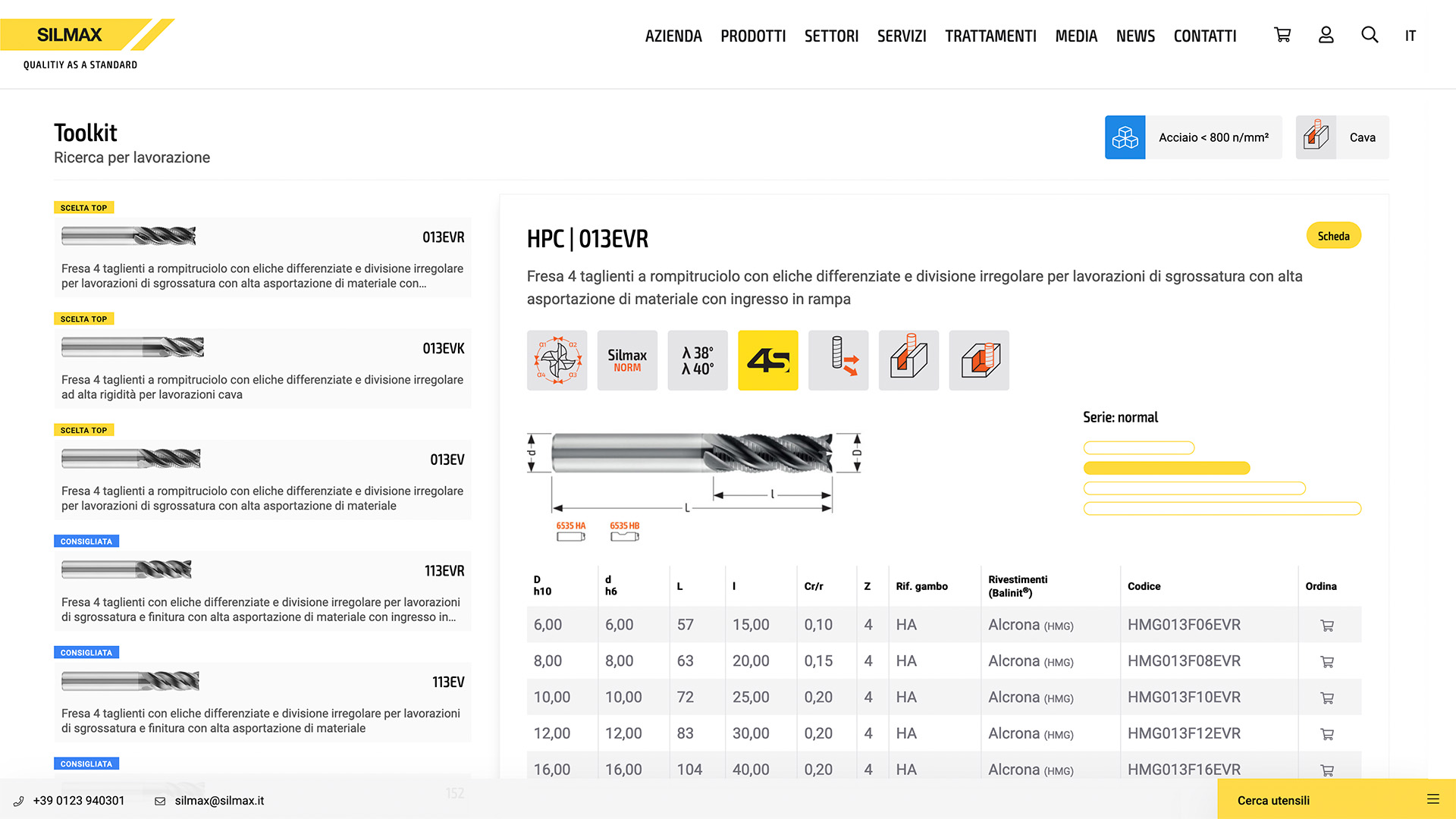Click the HPC | 013EVR heading
1456x819 pixels.
click(x=588, y=239)
